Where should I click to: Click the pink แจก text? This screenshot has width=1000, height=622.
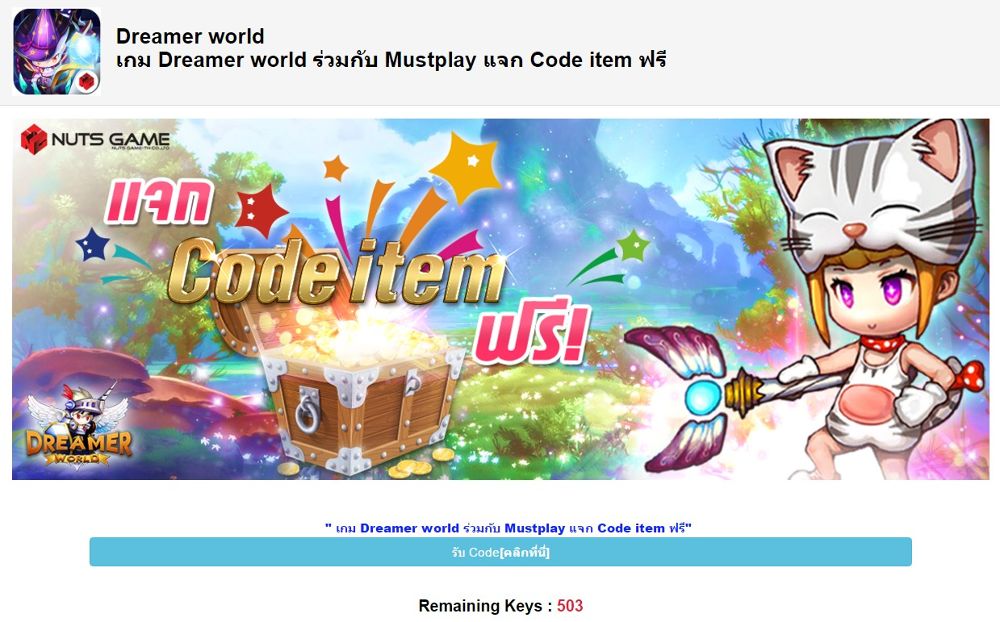[x=159, y=202]
